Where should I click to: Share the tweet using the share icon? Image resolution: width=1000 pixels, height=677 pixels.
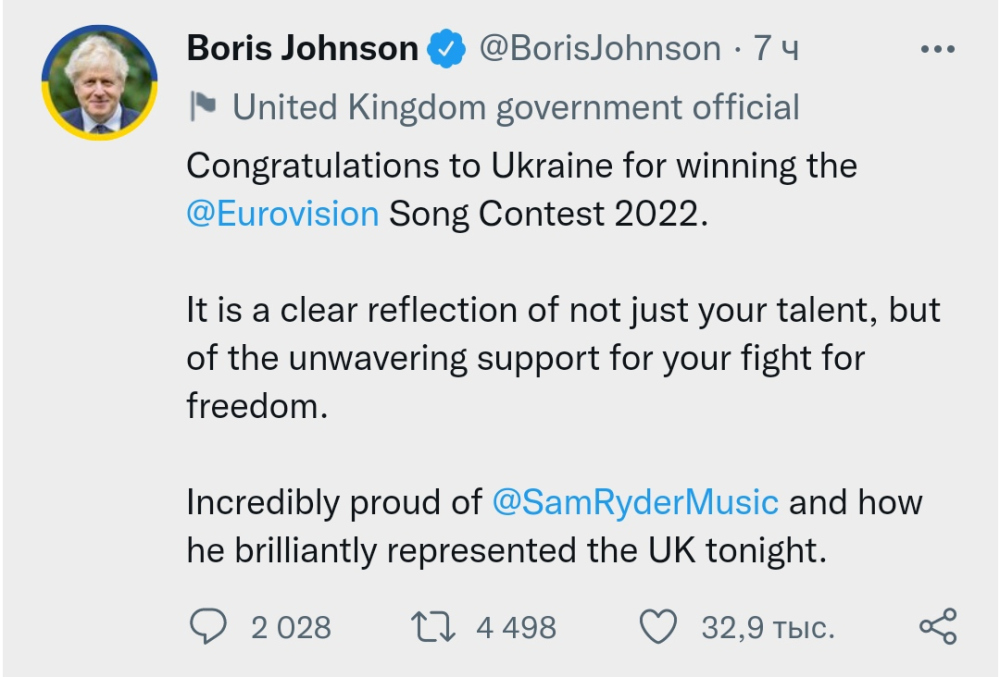coord(937,627)
